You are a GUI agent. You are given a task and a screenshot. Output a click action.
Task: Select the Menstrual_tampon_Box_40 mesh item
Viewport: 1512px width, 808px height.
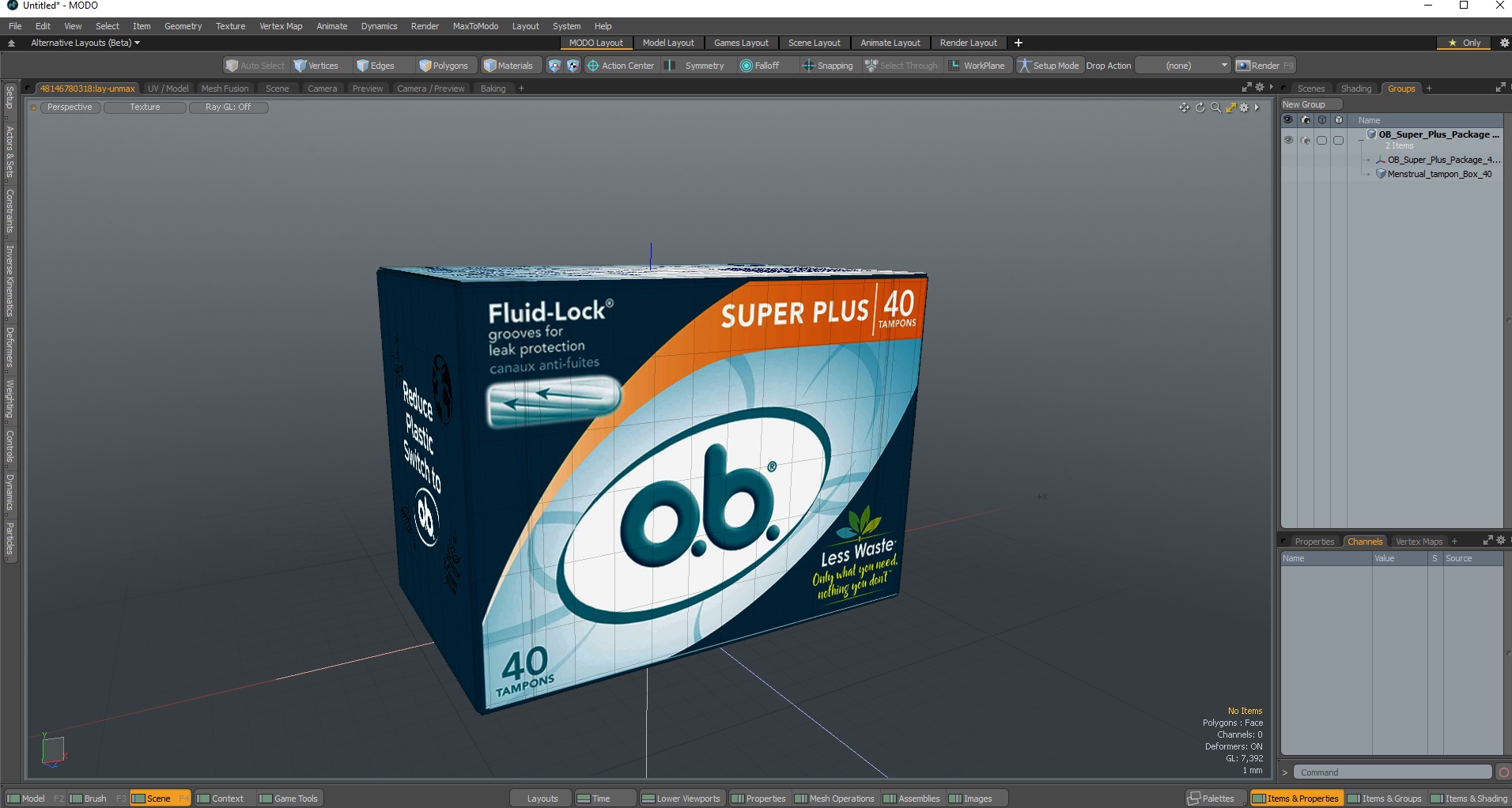[x=1438, y=174]
